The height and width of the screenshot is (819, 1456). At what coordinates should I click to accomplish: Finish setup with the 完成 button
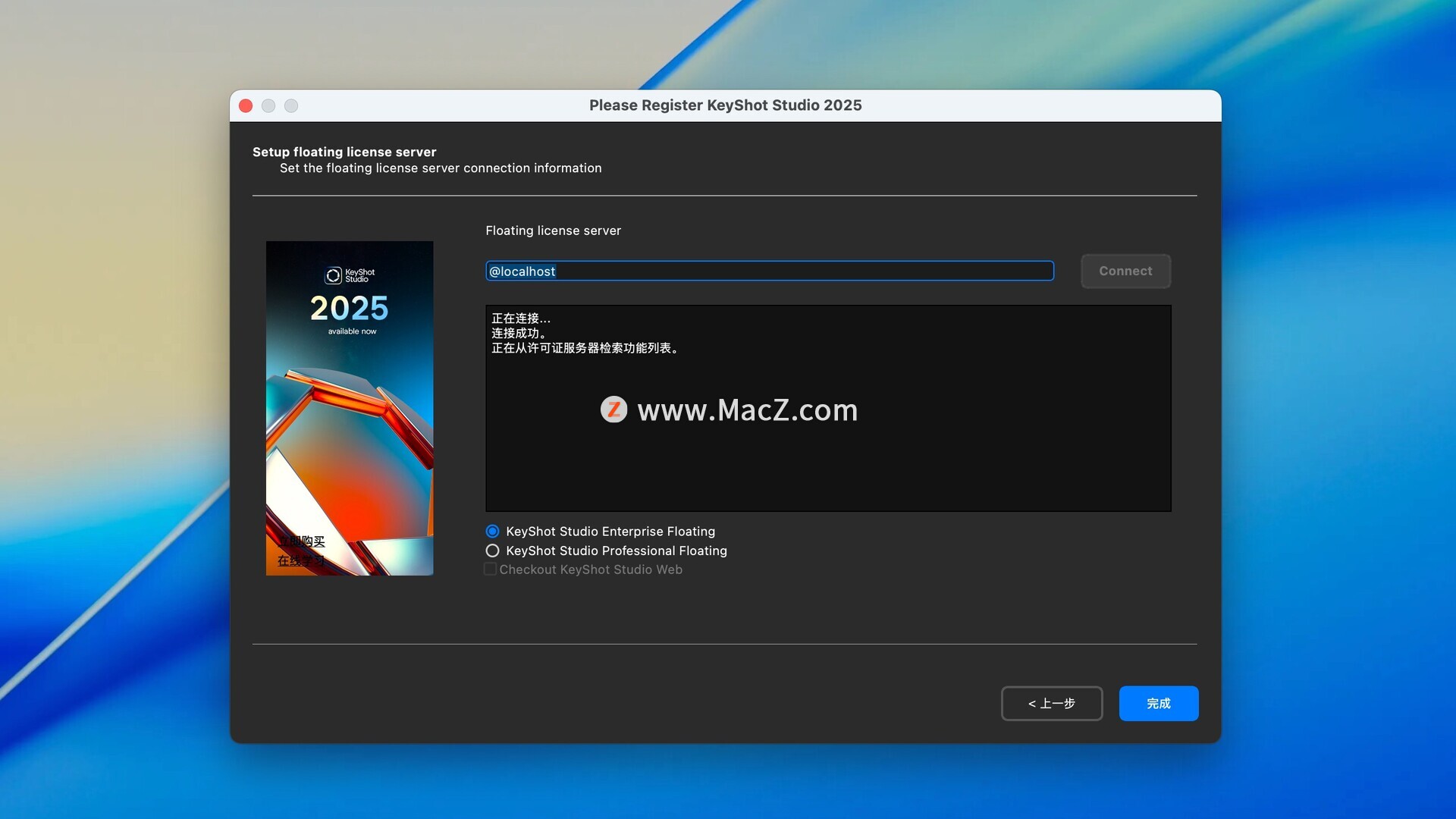[1159, 704]
